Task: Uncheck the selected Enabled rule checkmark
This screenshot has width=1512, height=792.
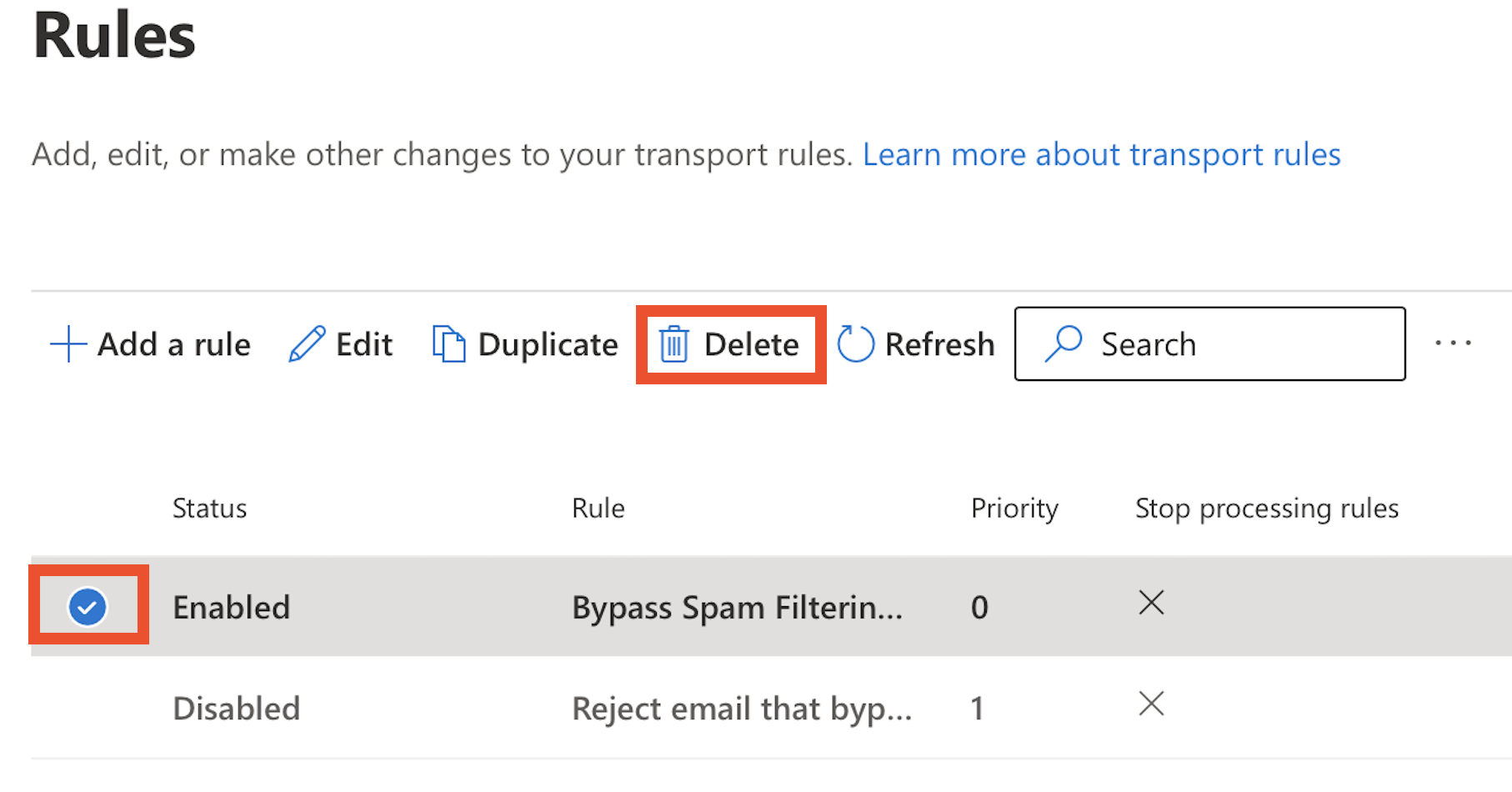Action: coord(88,606)
